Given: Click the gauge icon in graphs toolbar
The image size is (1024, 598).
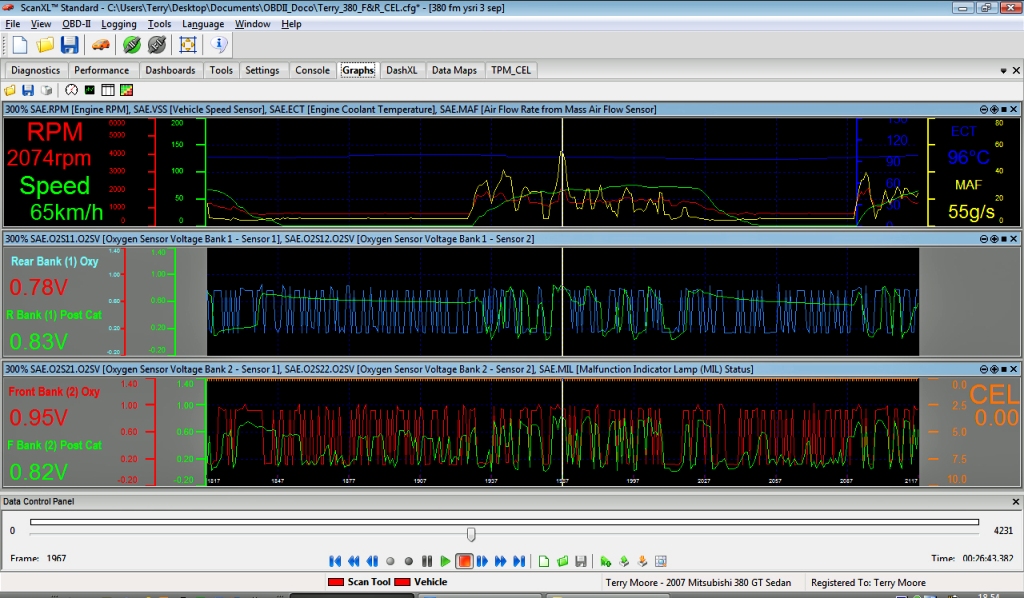Looking at the screenshot, I should [72, 90].
